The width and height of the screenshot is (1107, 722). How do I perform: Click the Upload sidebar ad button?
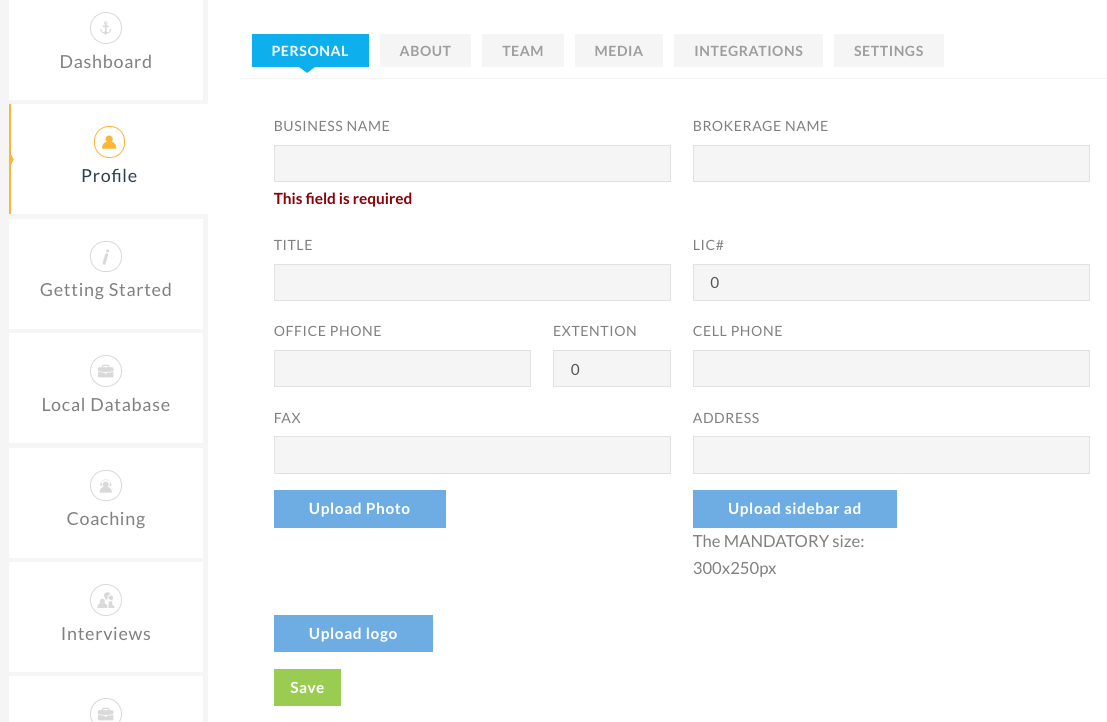pos(795,509)
